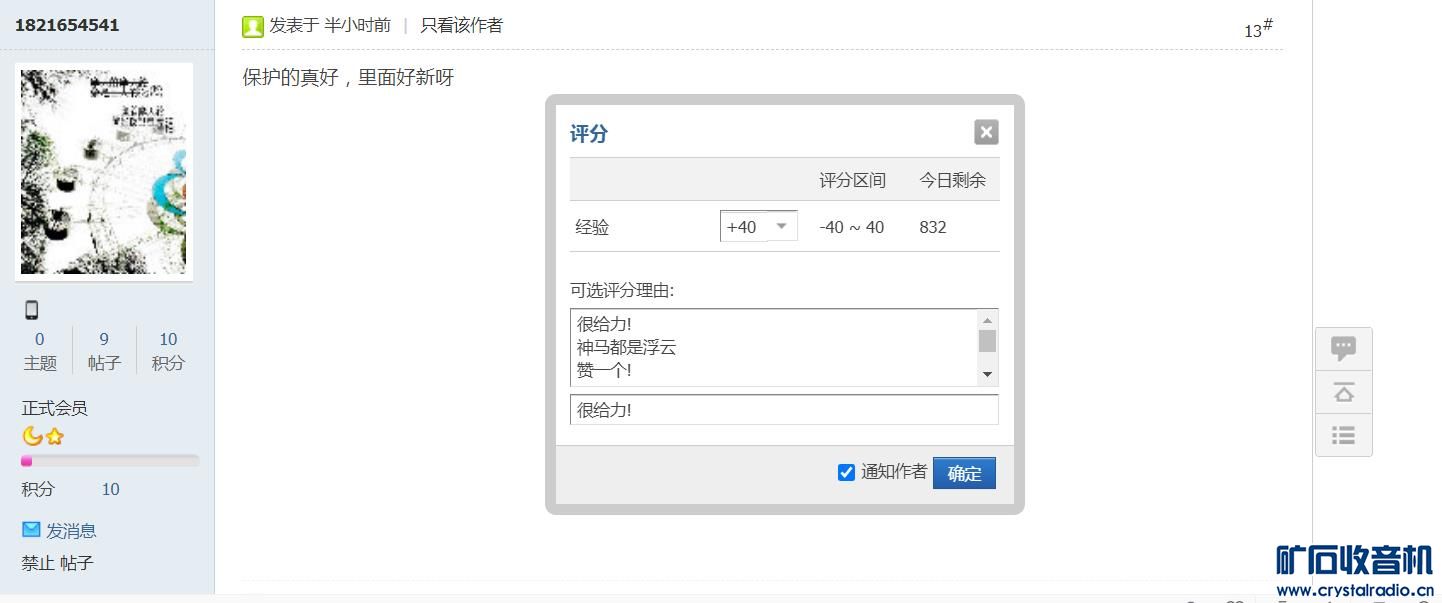Click the 发消息 link

[71, 531]
